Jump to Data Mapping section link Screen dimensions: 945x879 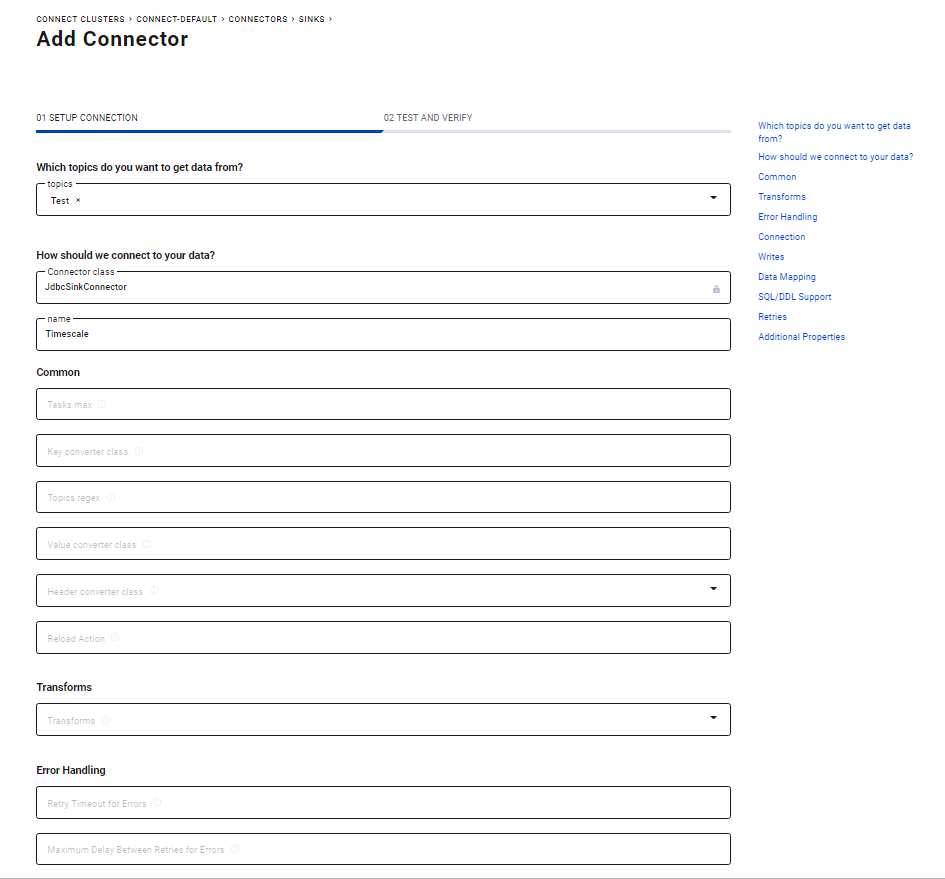pyautogui.click(x=786, y=277)
